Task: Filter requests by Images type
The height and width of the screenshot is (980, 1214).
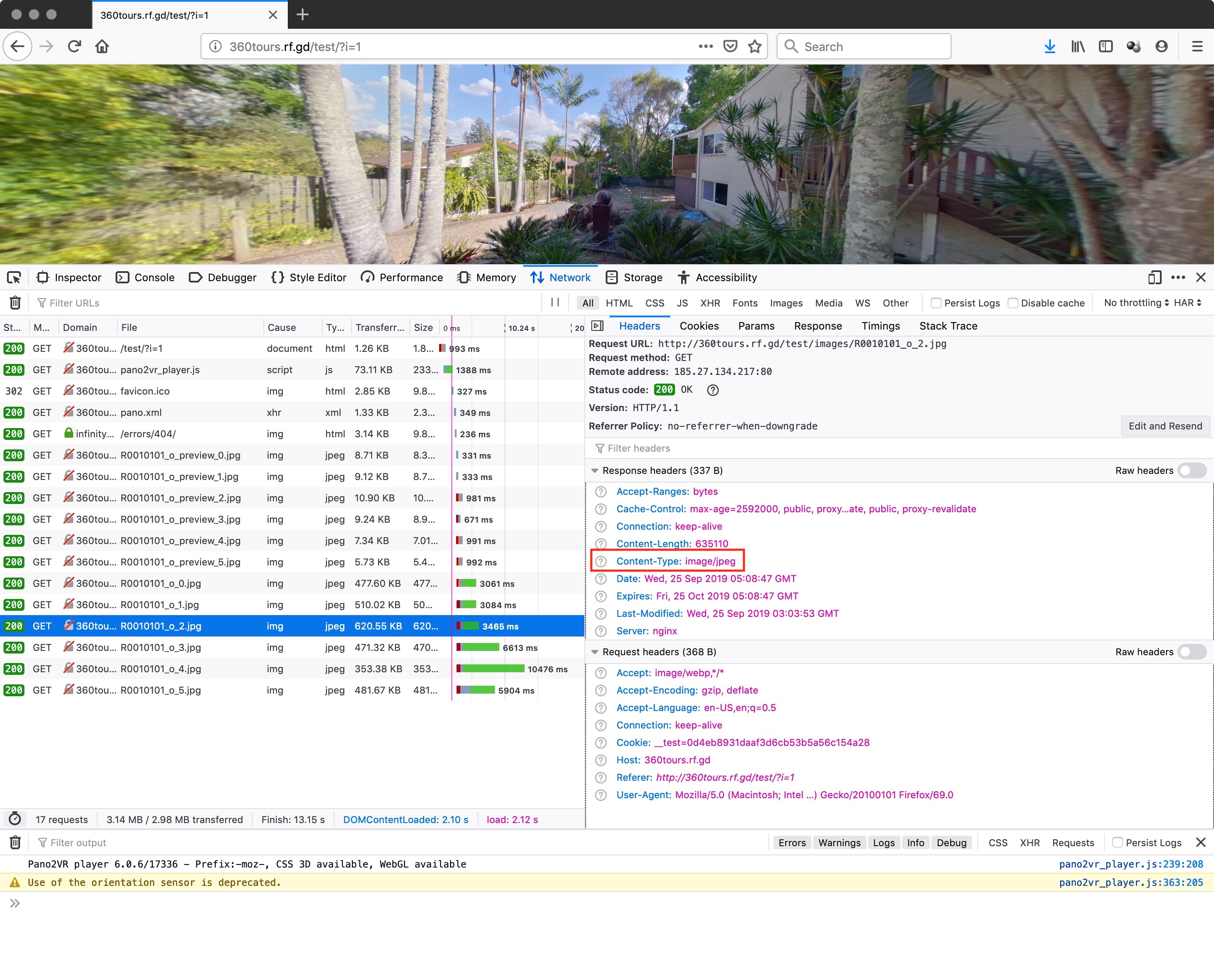Action: 786,303
